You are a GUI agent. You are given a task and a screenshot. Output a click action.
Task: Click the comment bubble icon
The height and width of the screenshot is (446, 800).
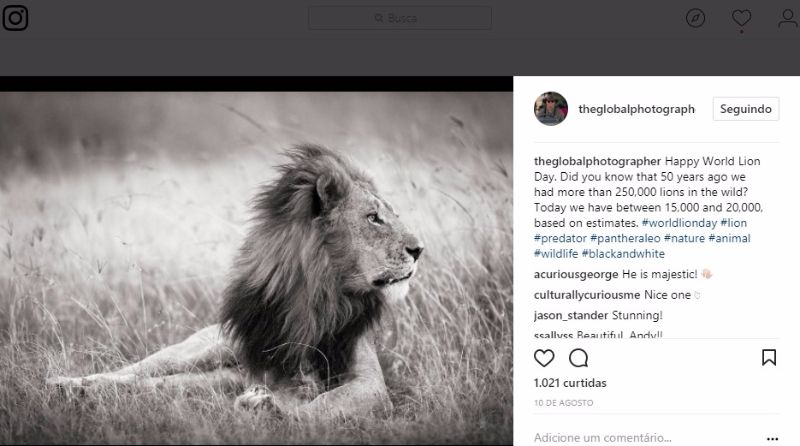pos(578,358)
